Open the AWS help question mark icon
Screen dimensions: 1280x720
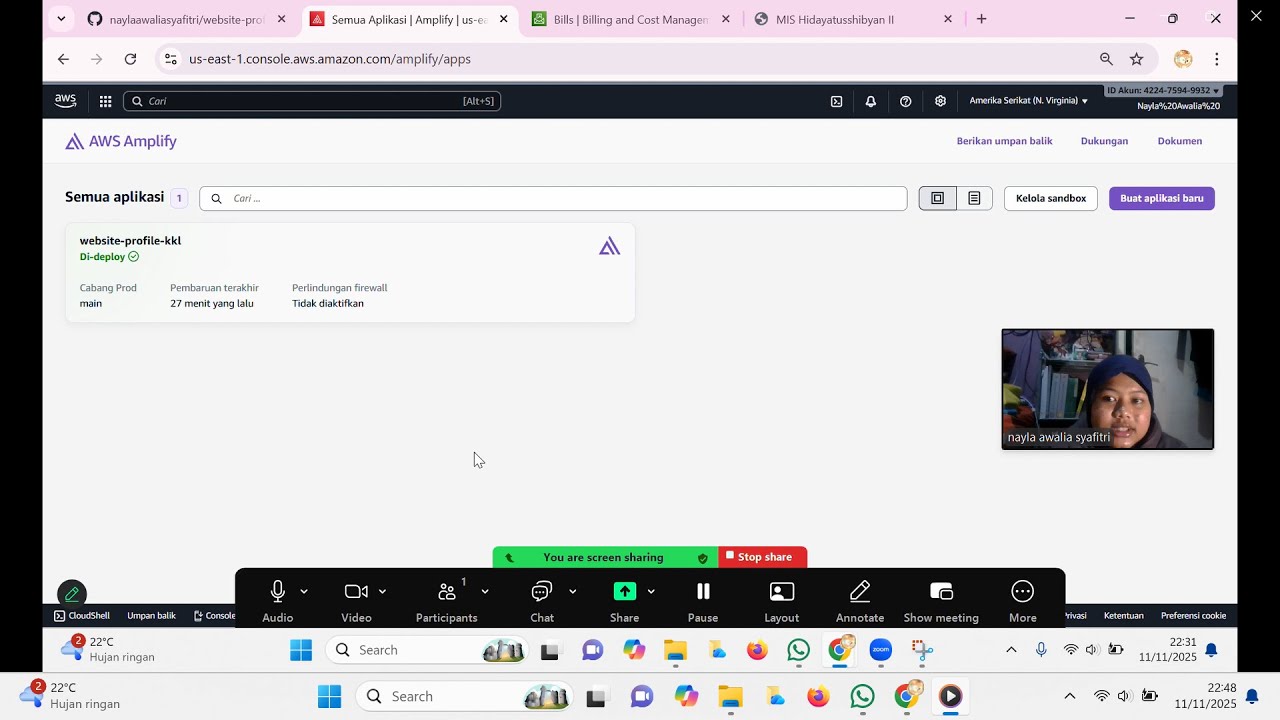pos(906,101)
